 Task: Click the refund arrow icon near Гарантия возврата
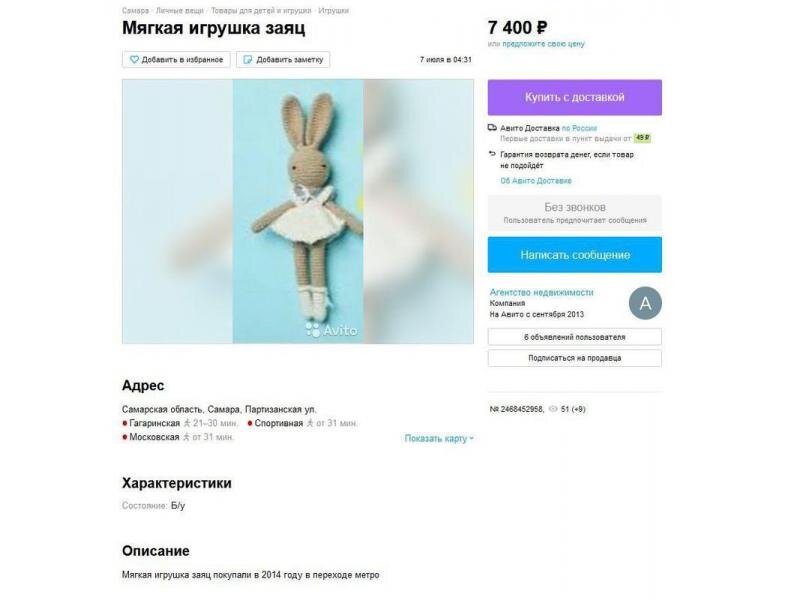tap(492, 154)
